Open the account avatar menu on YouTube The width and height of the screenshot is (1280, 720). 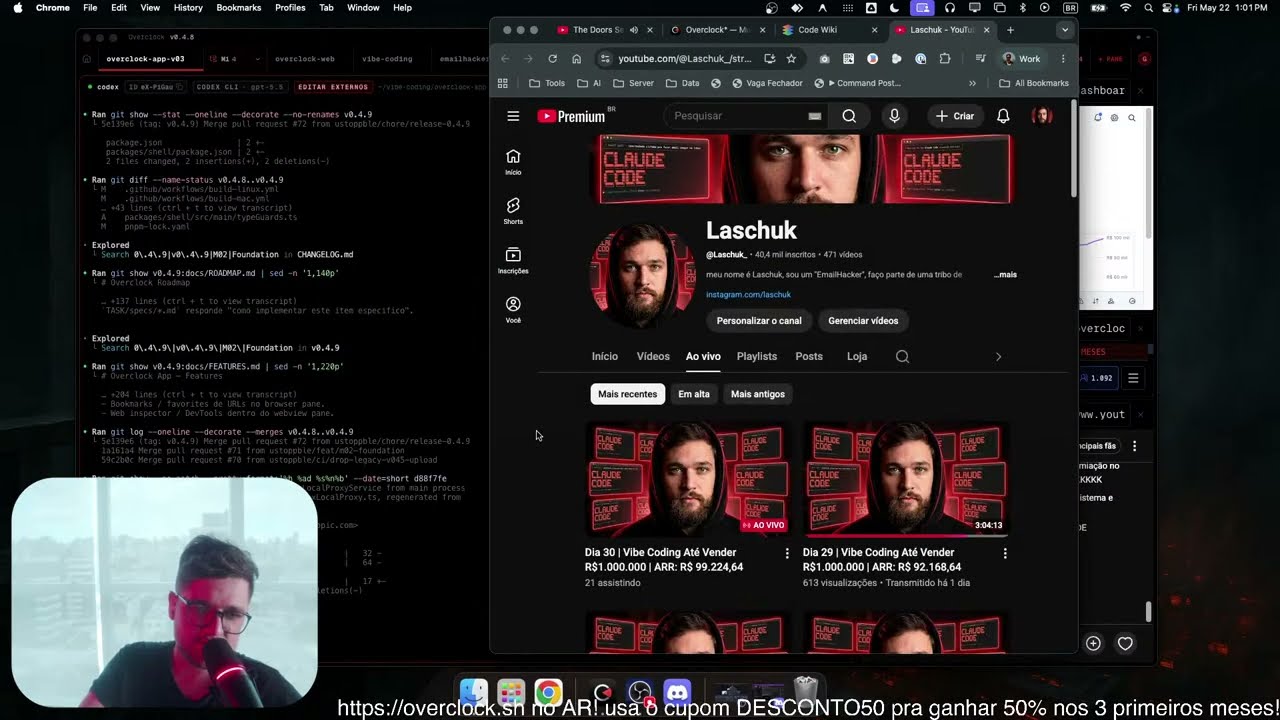(x=1042, y=116)
